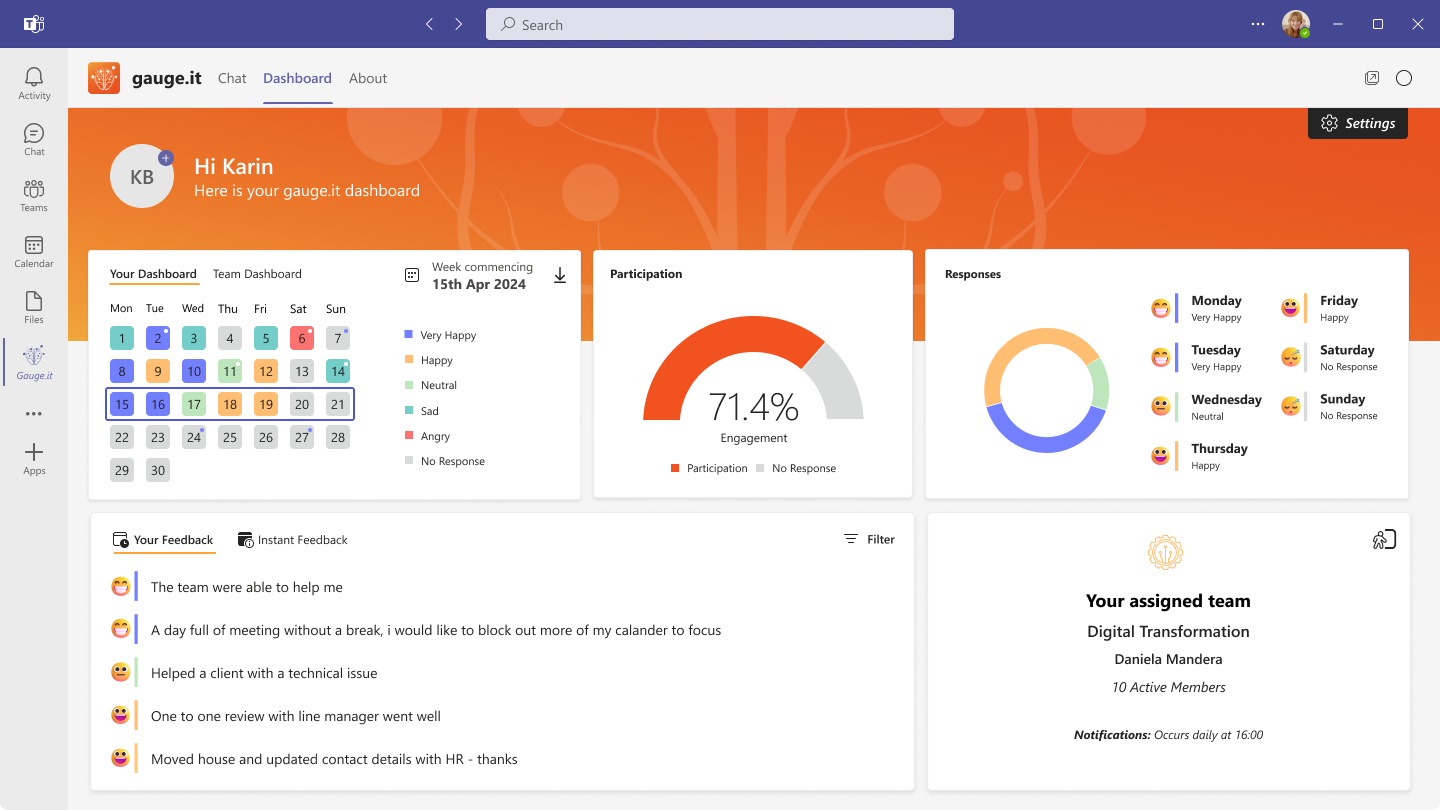Image resolution: width=1440 pixels, height=810 pixels.
Task: Click the Wednesday neutral emoji
Action: (x=1160, y=406)
